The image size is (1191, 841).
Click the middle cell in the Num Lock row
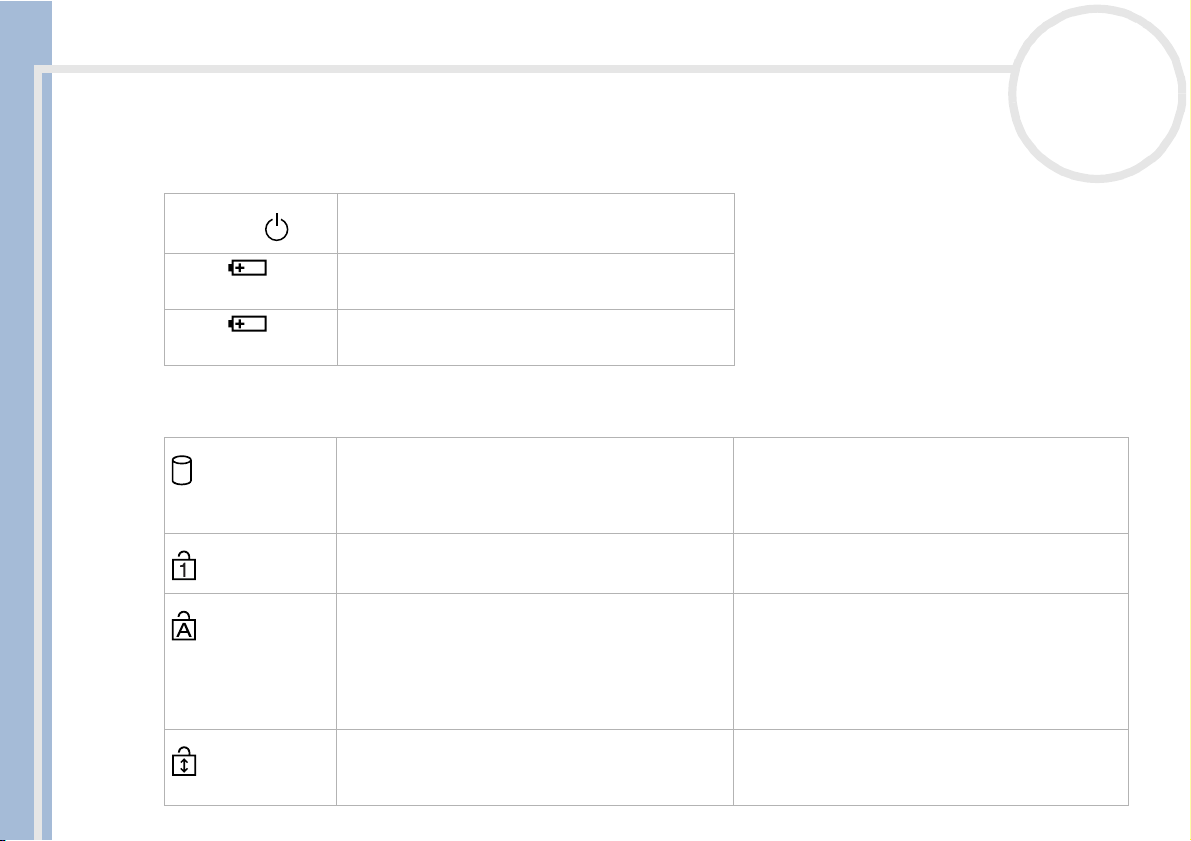(535, 564)
